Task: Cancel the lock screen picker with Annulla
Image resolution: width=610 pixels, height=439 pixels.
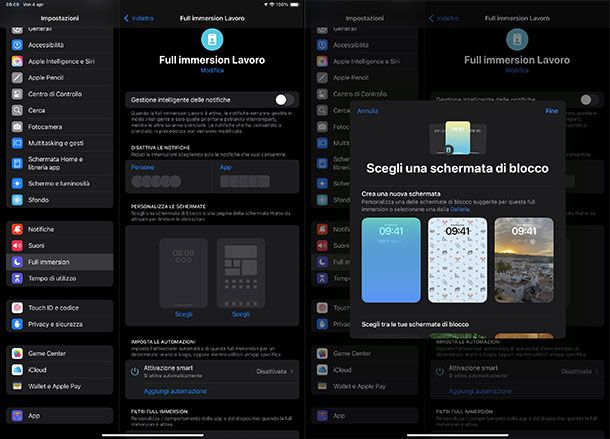Action: point(368,111)
